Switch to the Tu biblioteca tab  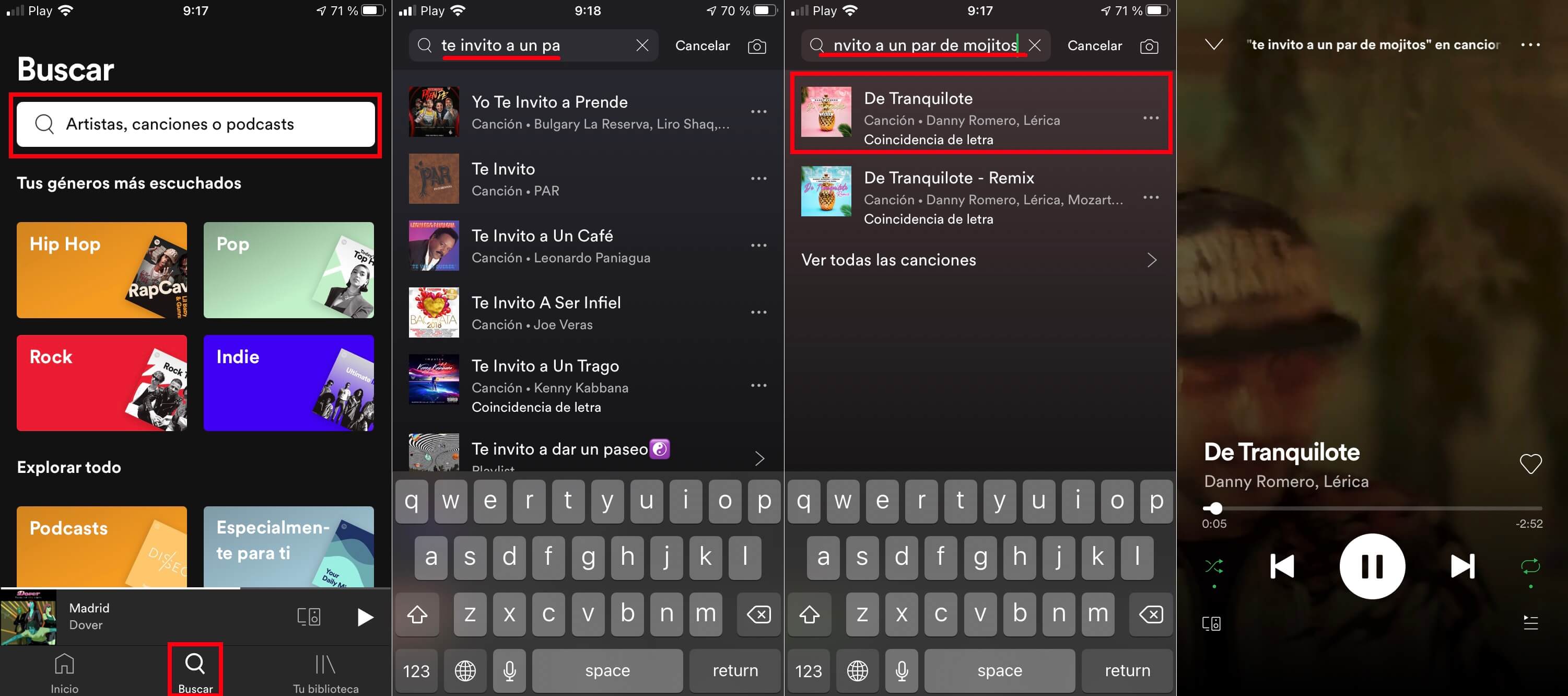pos(325,673)
